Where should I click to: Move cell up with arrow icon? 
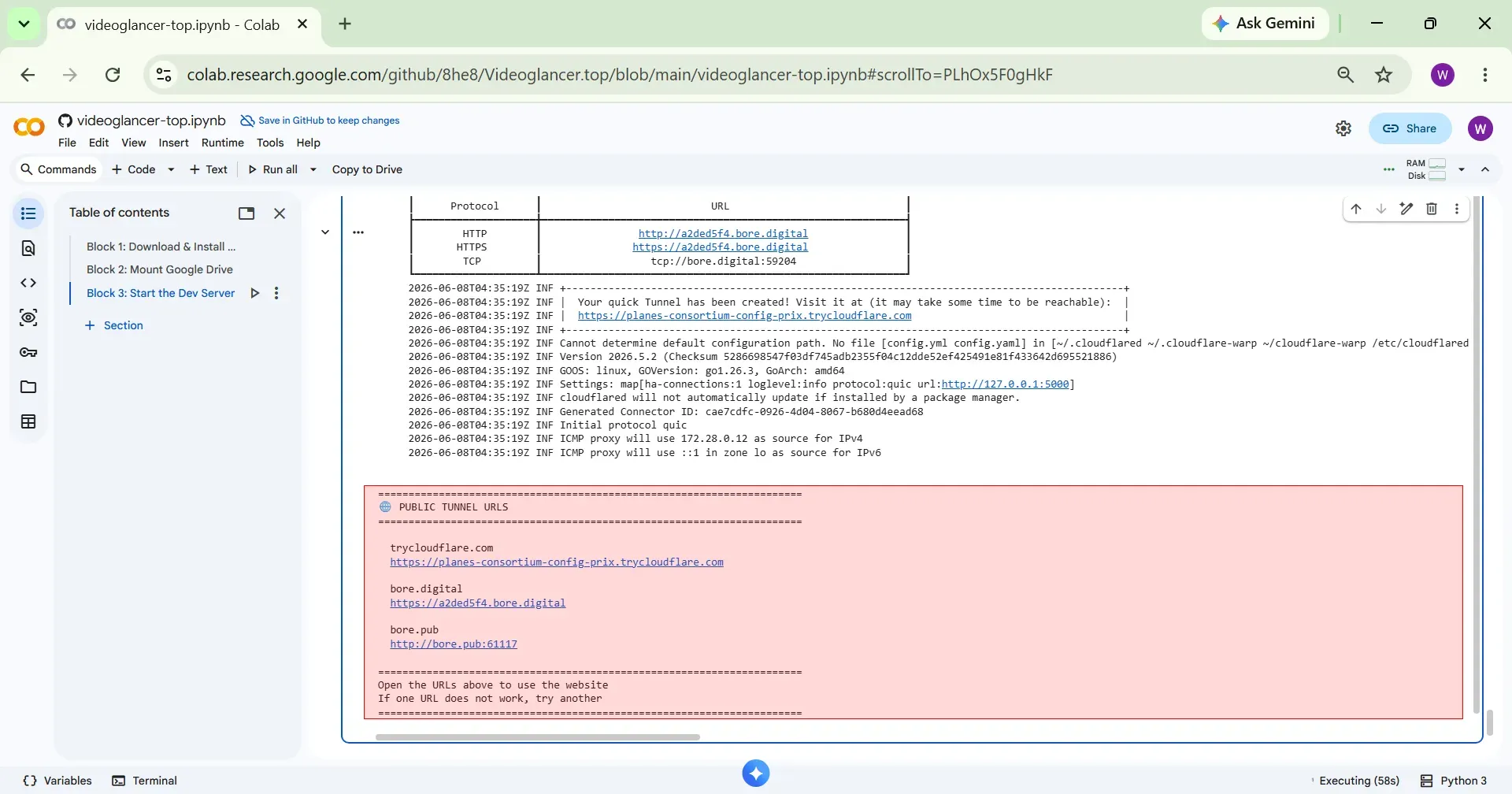[x=1356, y=209]
